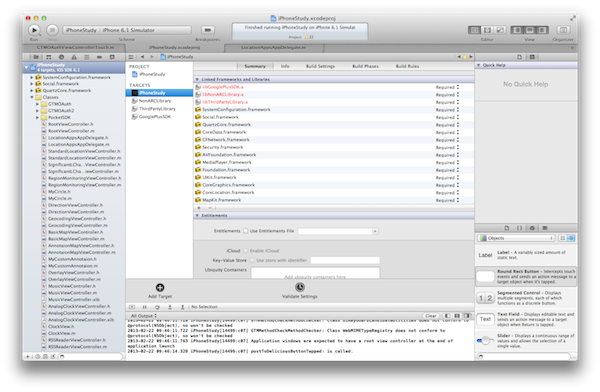Viewport: 600px width, 392px height.
Task: Enable the iCloud checkbox
Action: (x=246, y=251)
